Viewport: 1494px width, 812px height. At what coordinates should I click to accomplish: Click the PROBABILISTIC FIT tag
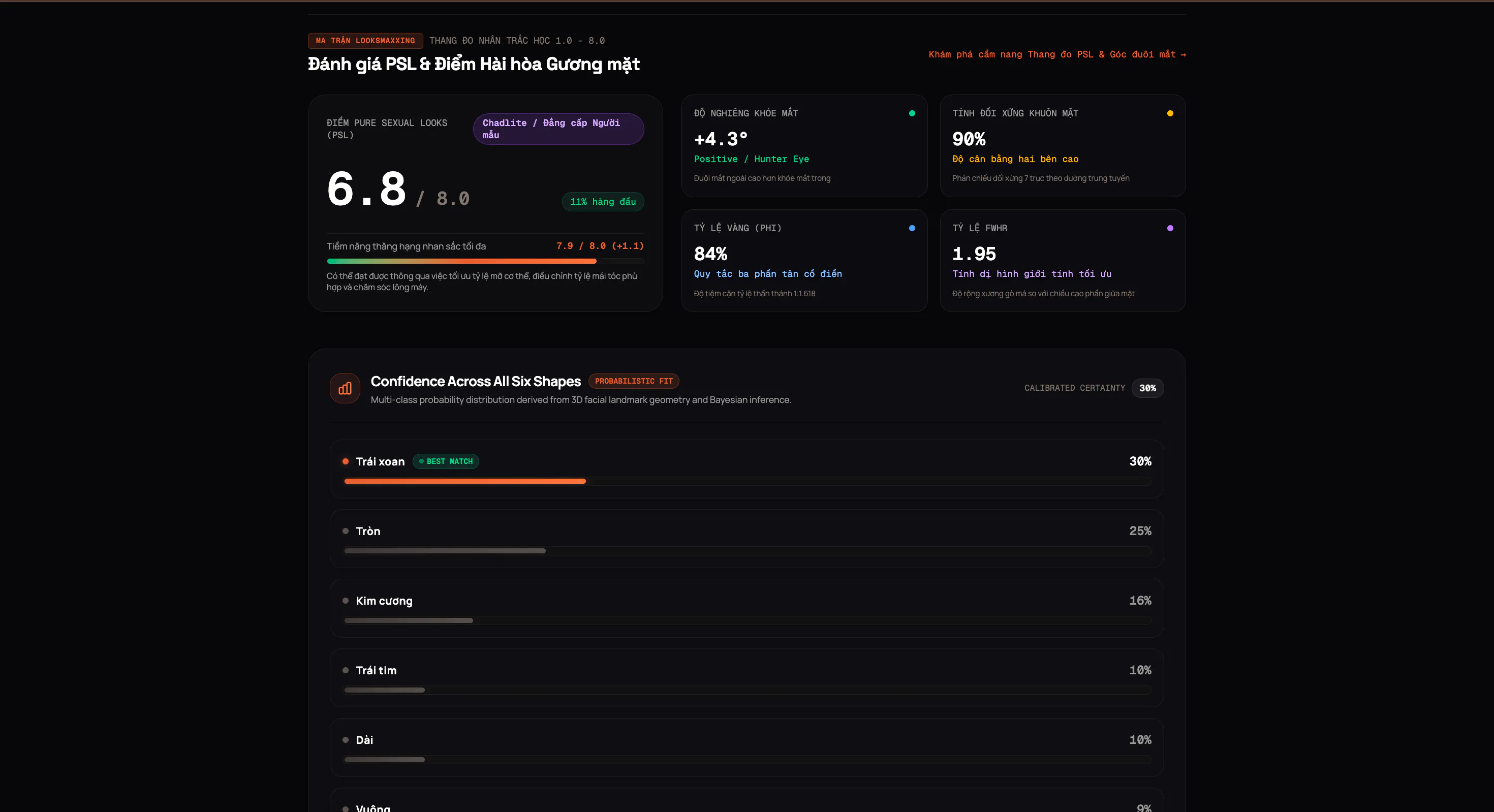(x=633, y=381)
